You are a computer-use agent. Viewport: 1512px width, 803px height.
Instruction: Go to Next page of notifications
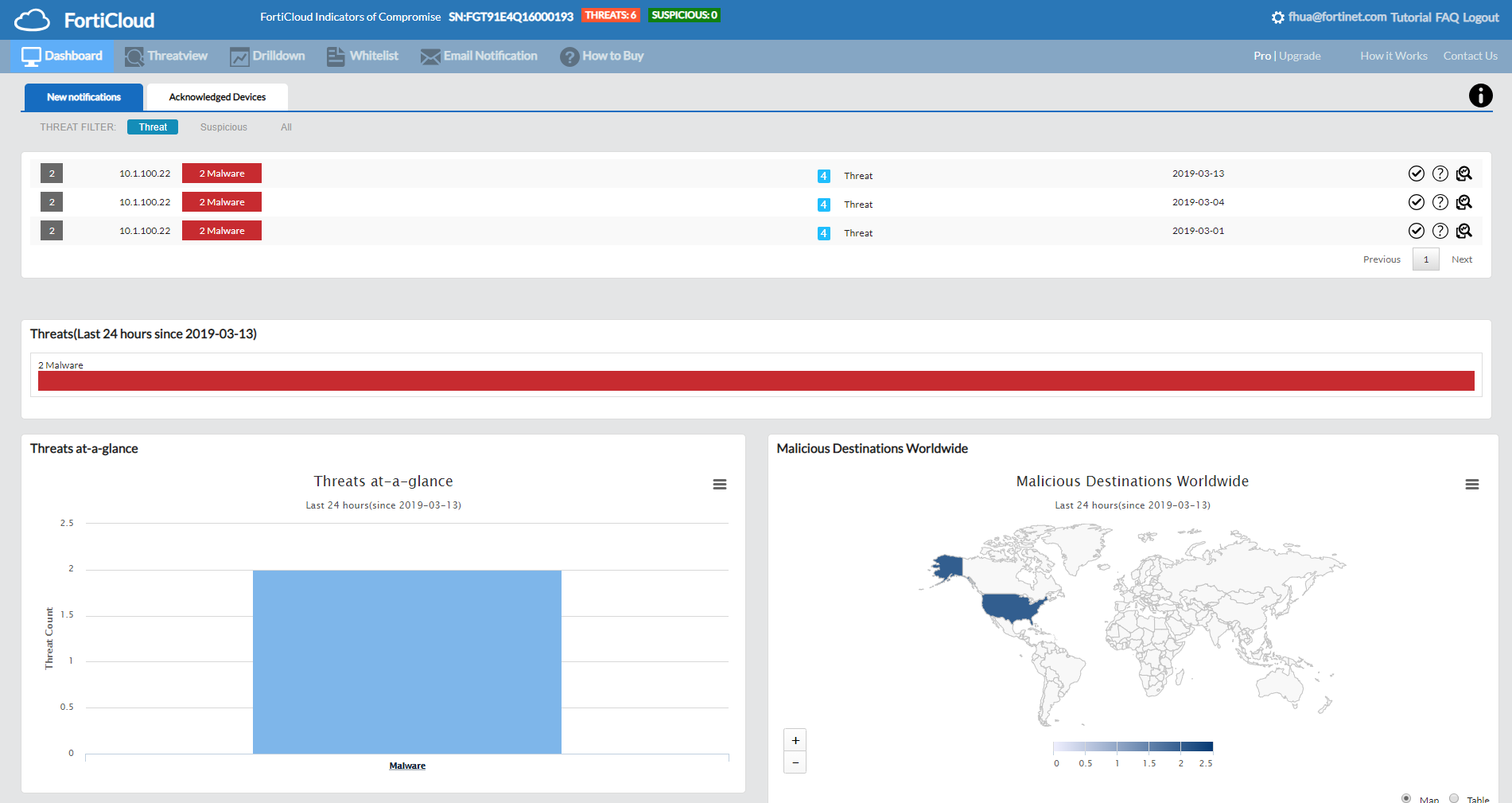(1462, 259)
